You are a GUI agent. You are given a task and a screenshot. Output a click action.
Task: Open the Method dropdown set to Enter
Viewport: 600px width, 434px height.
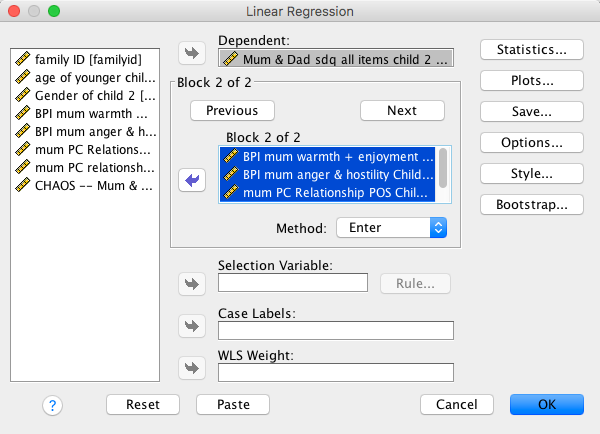[391, 227]
